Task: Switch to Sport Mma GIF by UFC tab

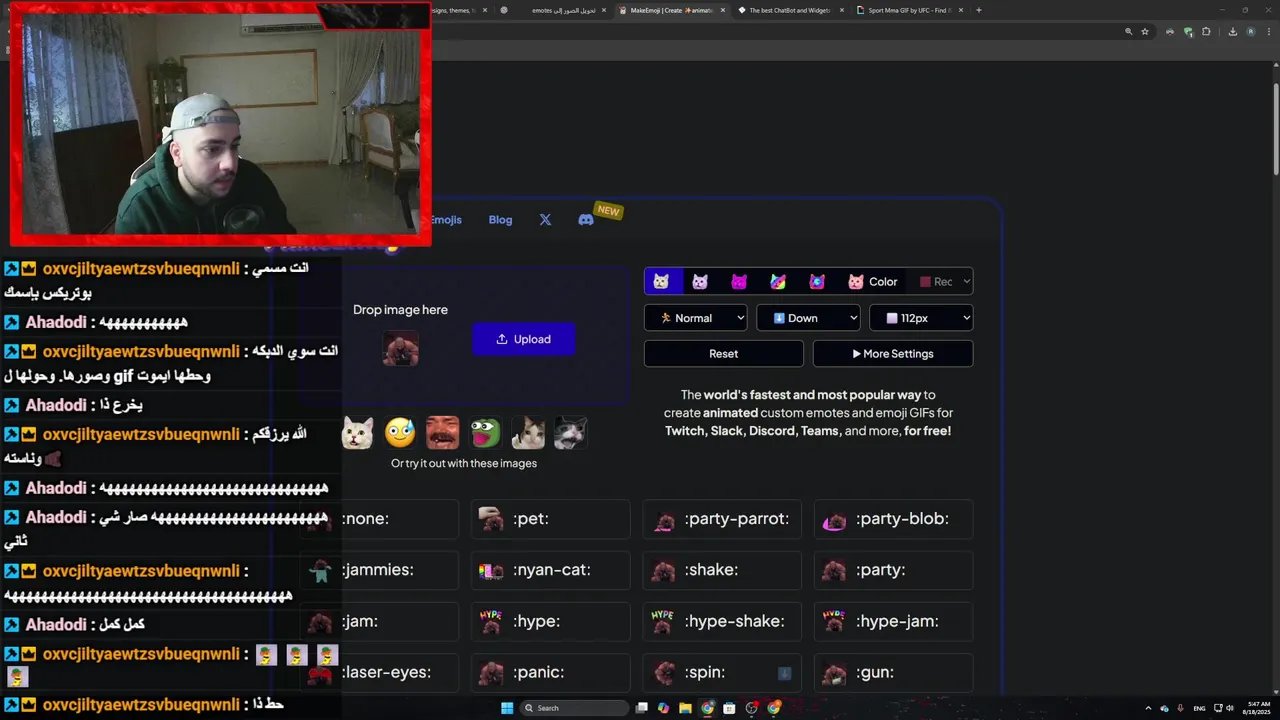Action: point(908,10)
